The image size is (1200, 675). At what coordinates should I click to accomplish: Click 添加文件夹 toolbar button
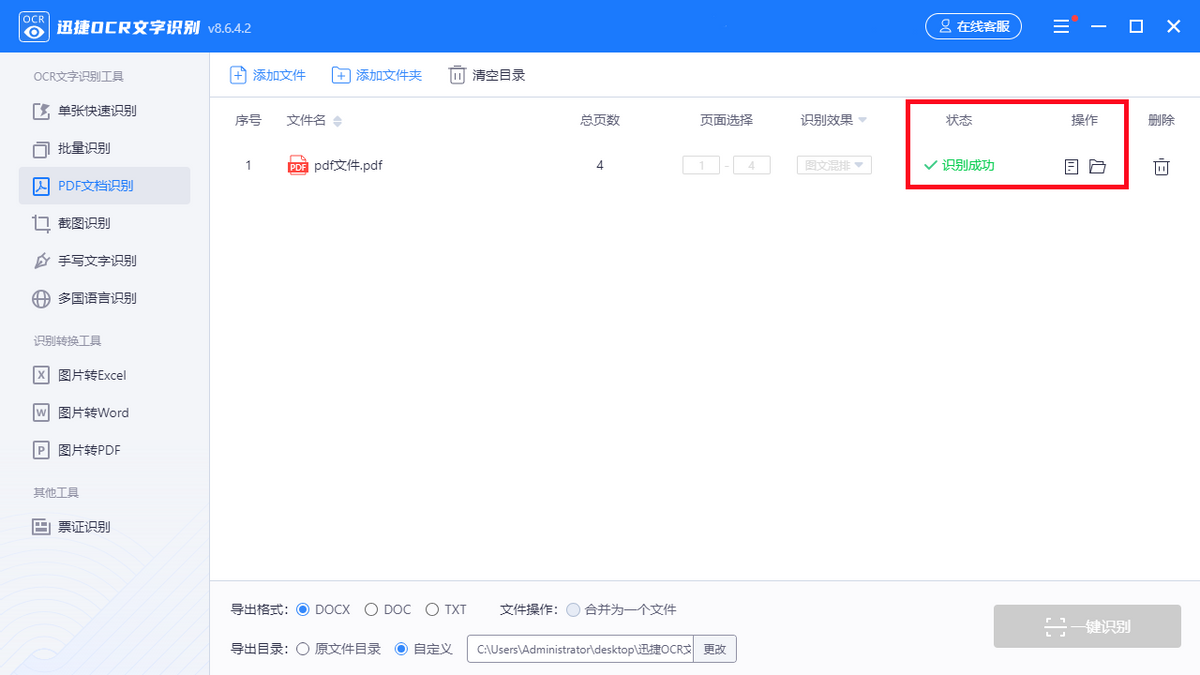coord(377,75)
